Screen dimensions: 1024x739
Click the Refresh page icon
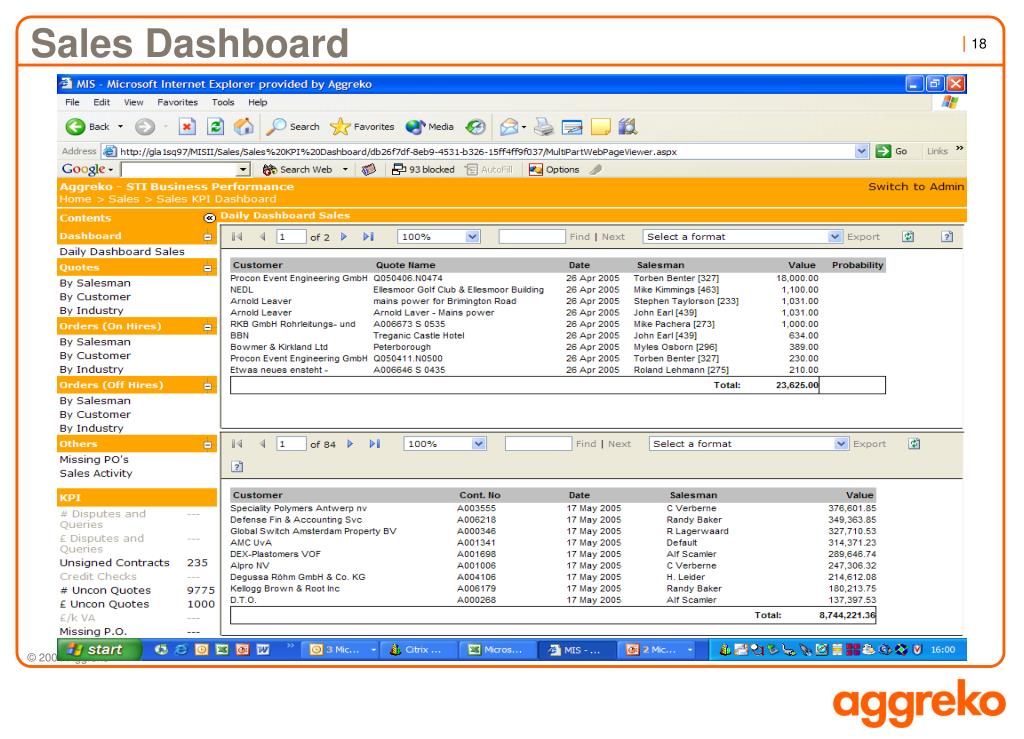pyautogui.click(x=216, y=127)
